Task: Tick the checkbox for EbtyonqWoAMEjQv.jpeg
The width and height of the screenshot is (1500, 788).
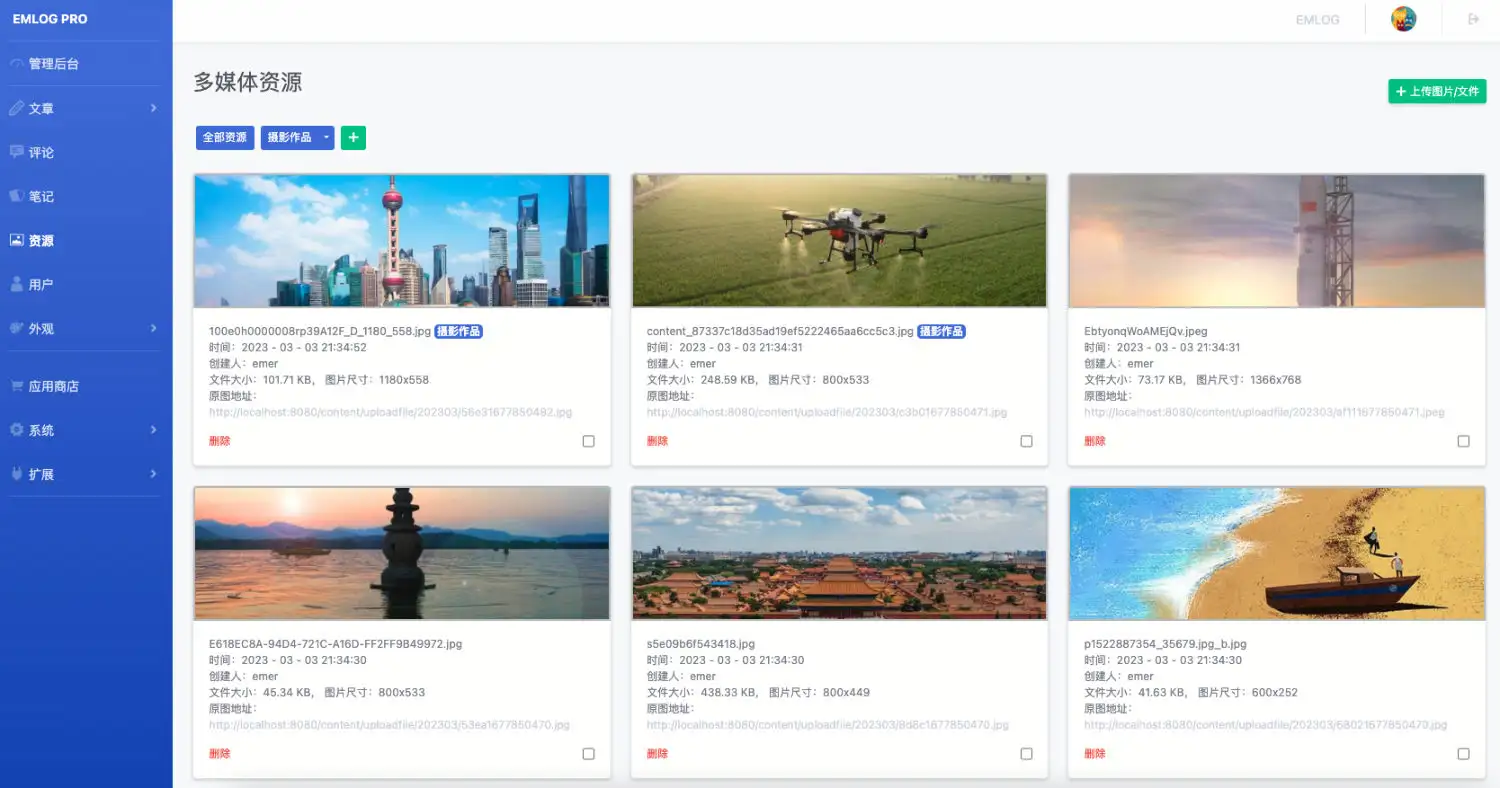Action: [x=1463, y=441]
